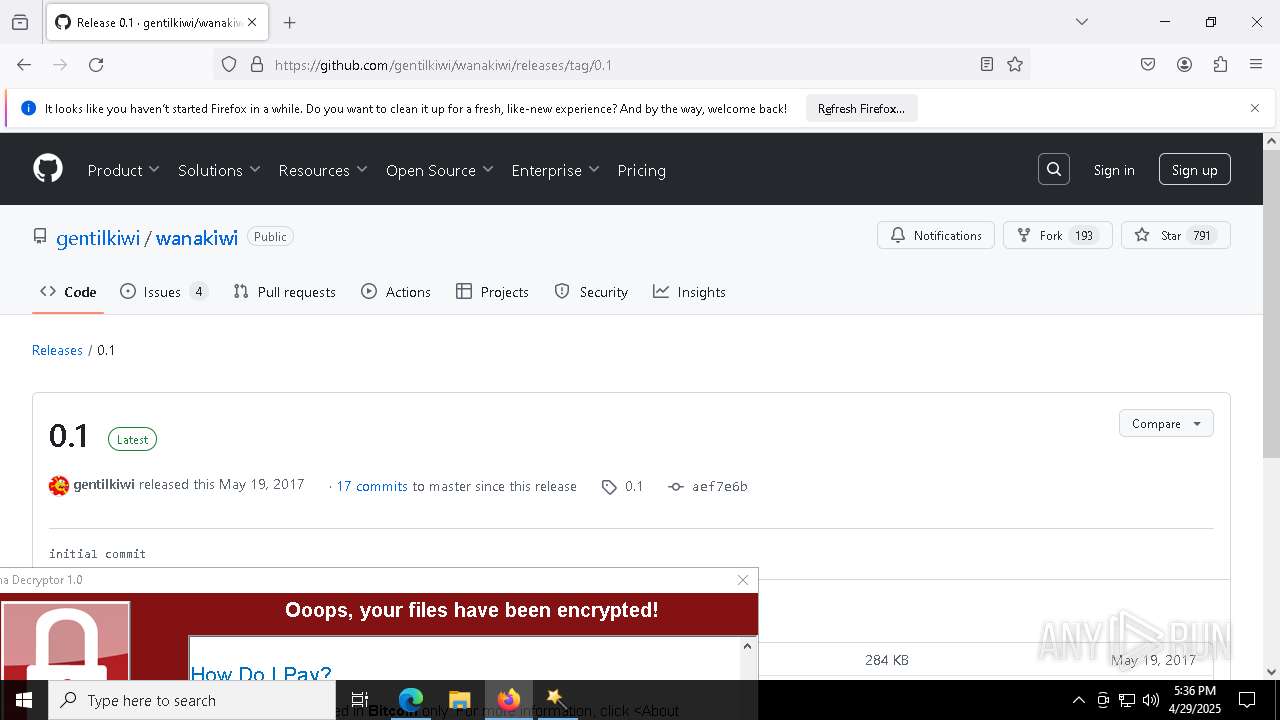Open the Actions tab

tap(396, 292)
